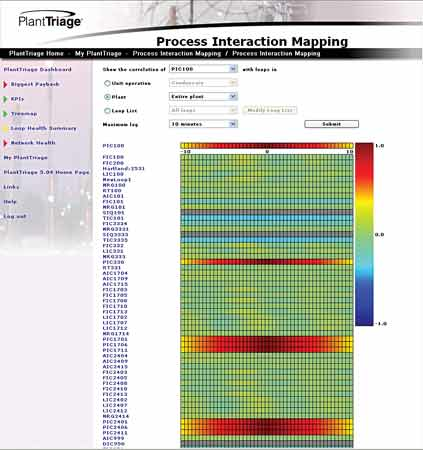423x450 pixels.
Task: Select the Loop List radio button
Action: pyautogui.click(x=107, y=111)
